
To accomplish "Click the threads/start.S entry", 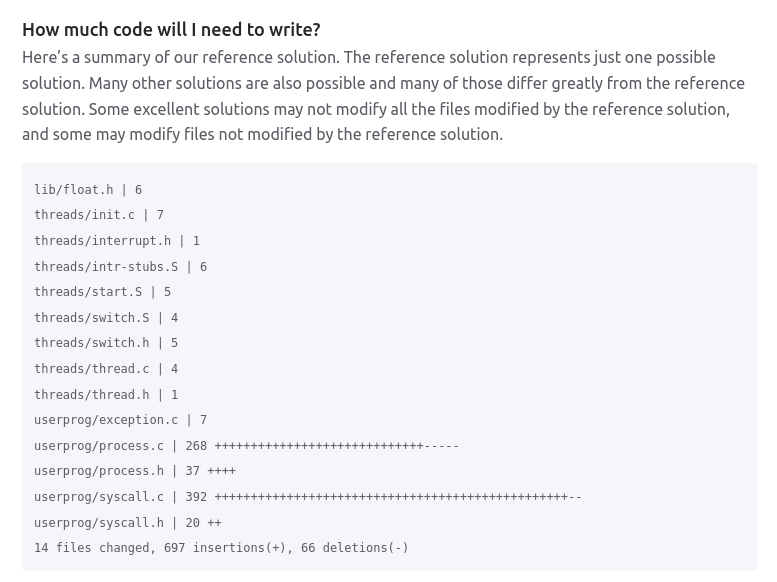I will [x=102, y=292].
